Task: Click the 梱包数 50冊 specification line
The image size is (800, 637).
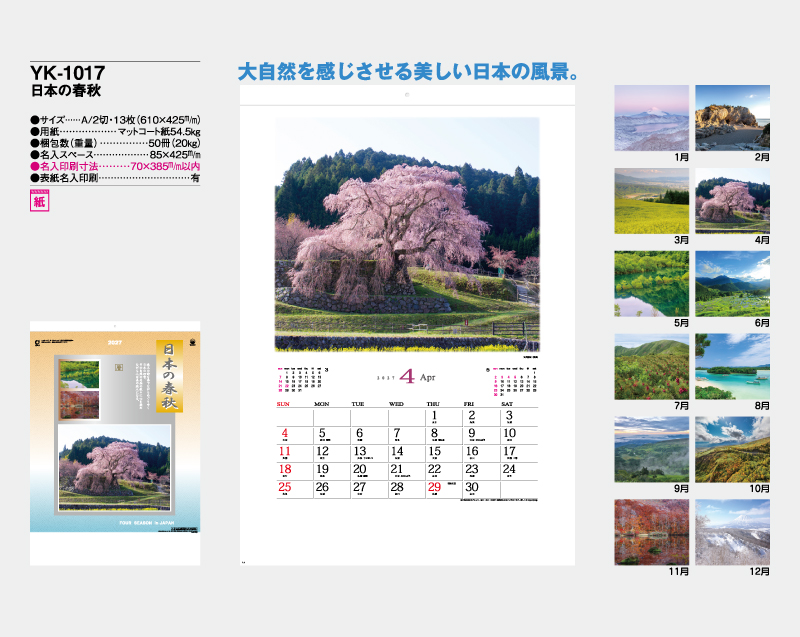Action: point(115,143)
